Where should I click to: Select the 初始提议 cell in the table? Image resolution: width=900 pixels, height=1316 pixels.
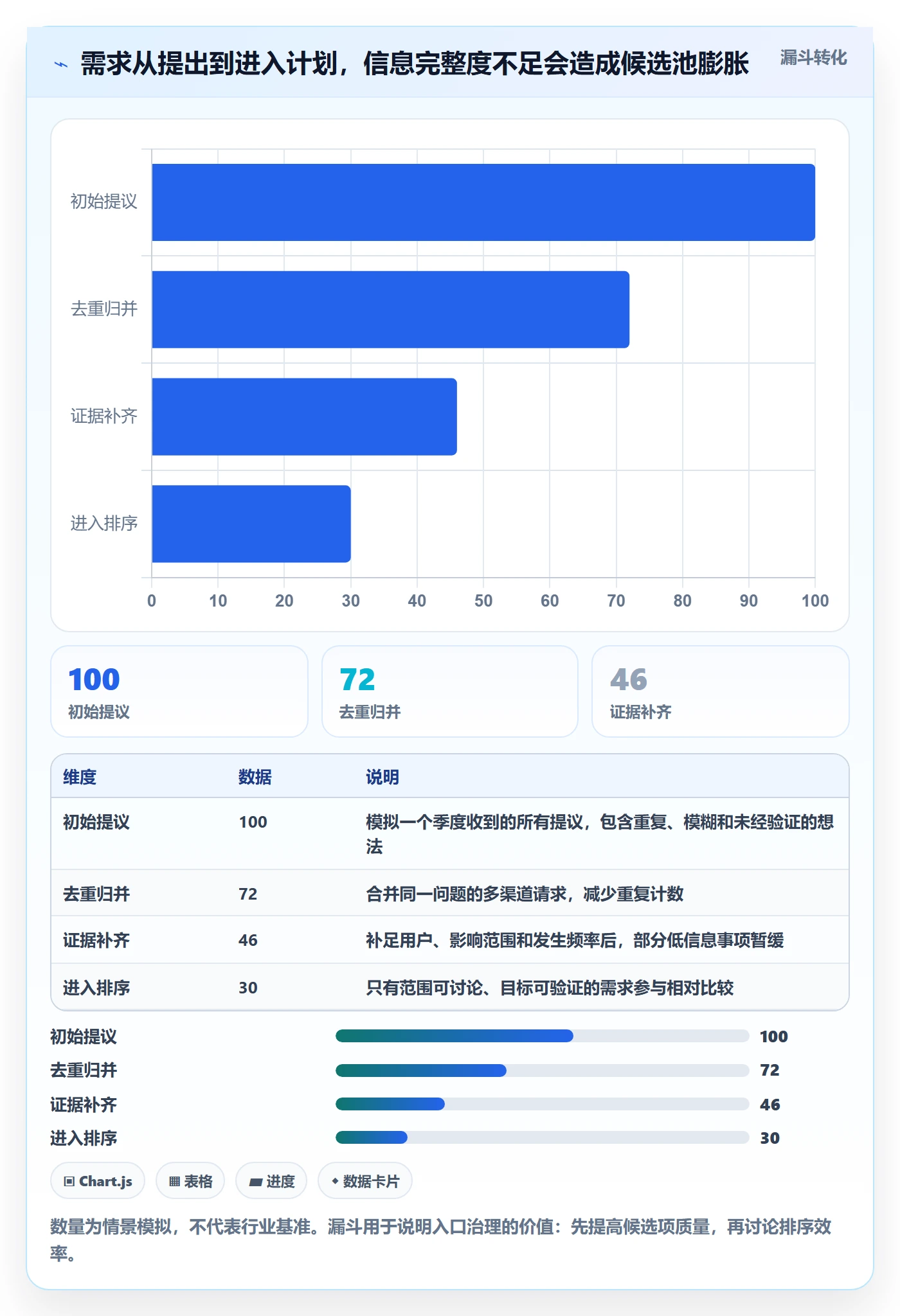[96, 822]
